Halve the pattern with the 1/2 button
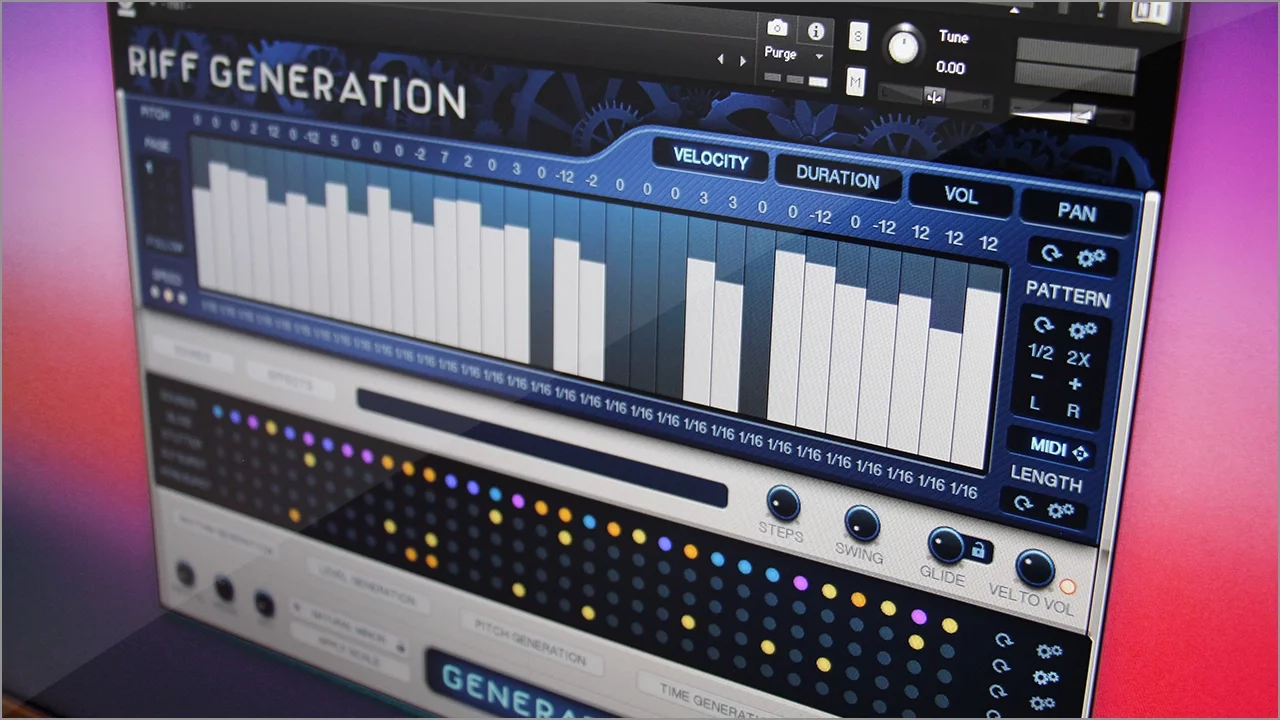The width and height of the screenshot is (1280, 720). 1040,352
